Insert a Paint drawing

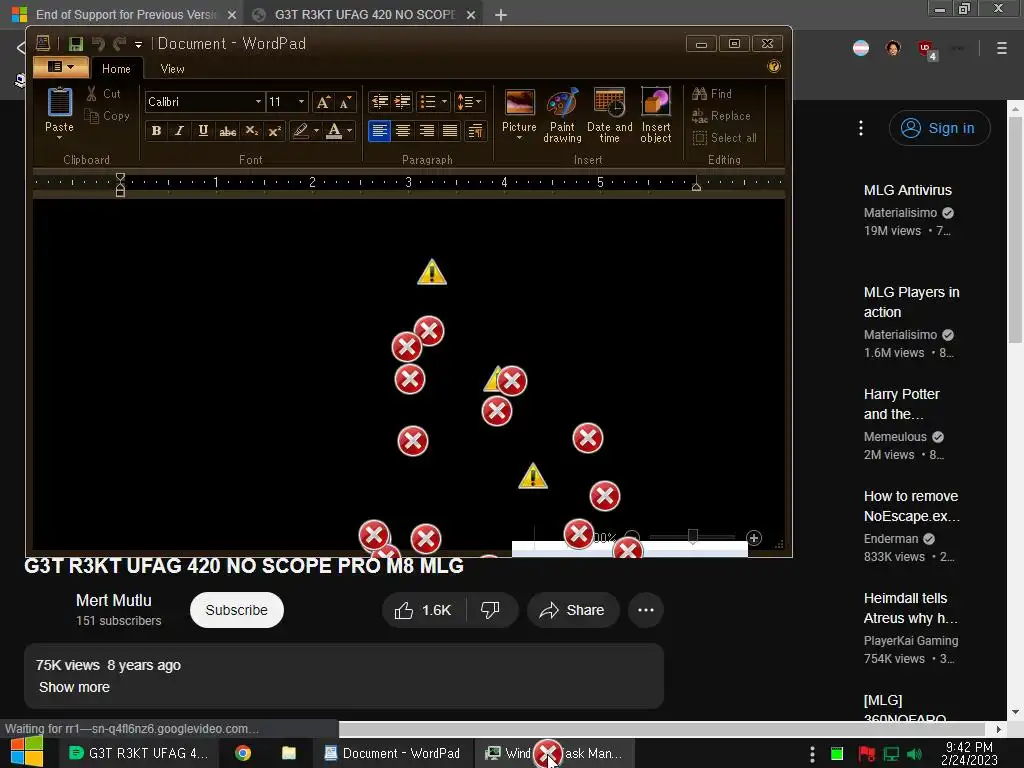562,103
